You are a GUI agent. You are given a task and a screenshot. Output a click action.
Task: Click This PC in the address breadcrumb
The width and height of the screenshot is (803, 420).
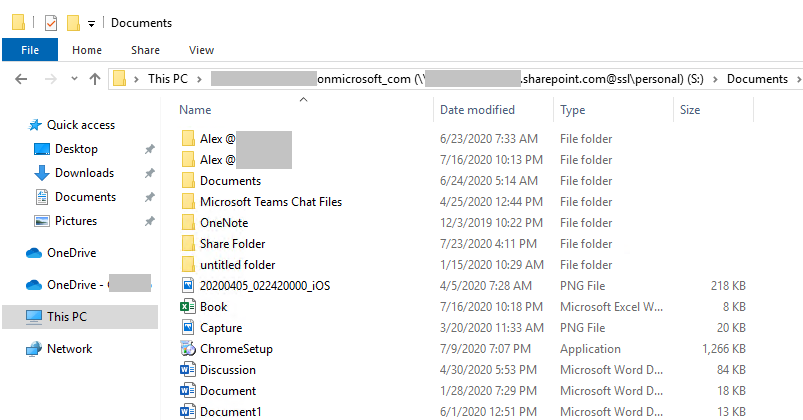point(167,79)
